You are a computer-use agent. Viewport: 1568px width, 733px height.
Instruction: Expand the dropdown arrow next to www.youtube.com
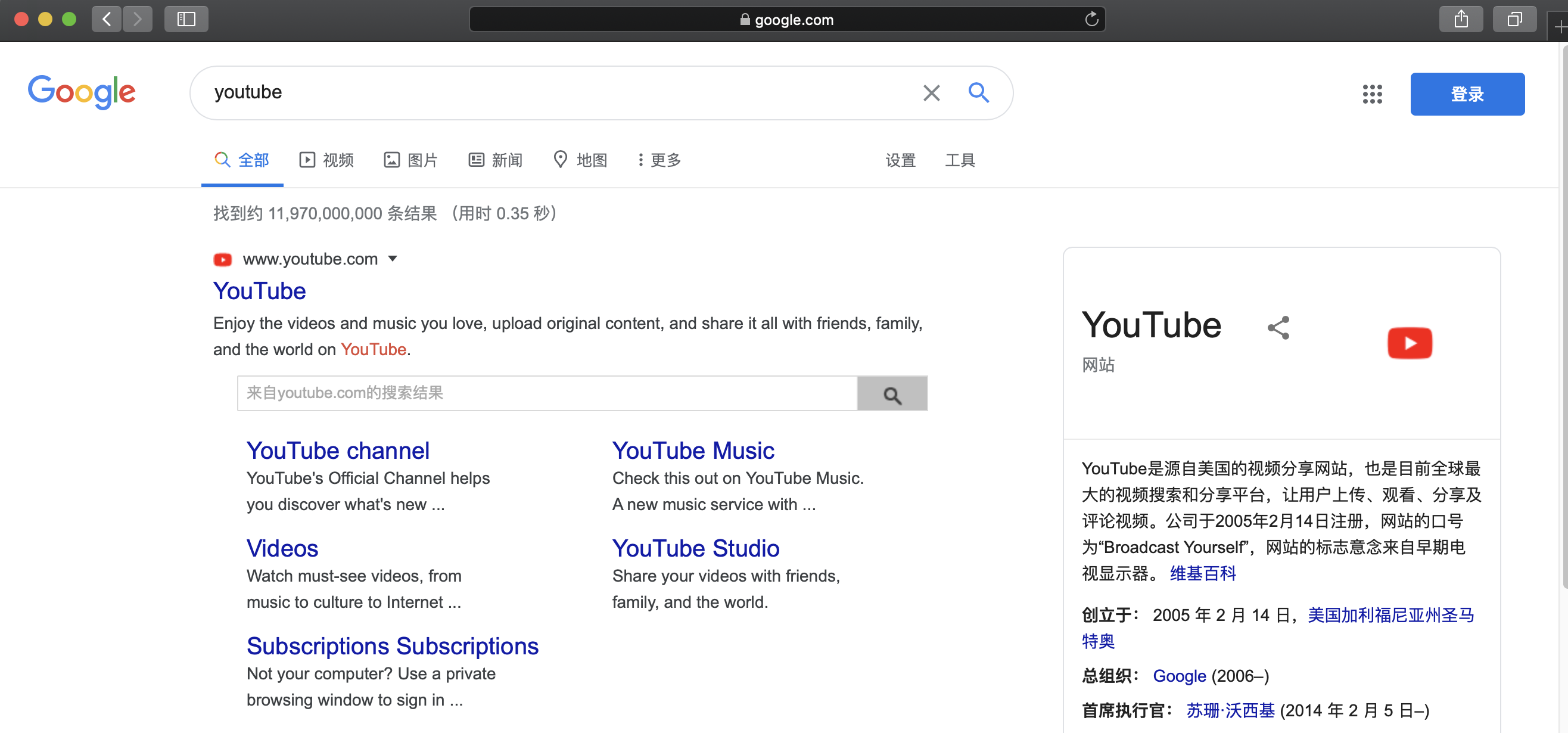[393, 259]
